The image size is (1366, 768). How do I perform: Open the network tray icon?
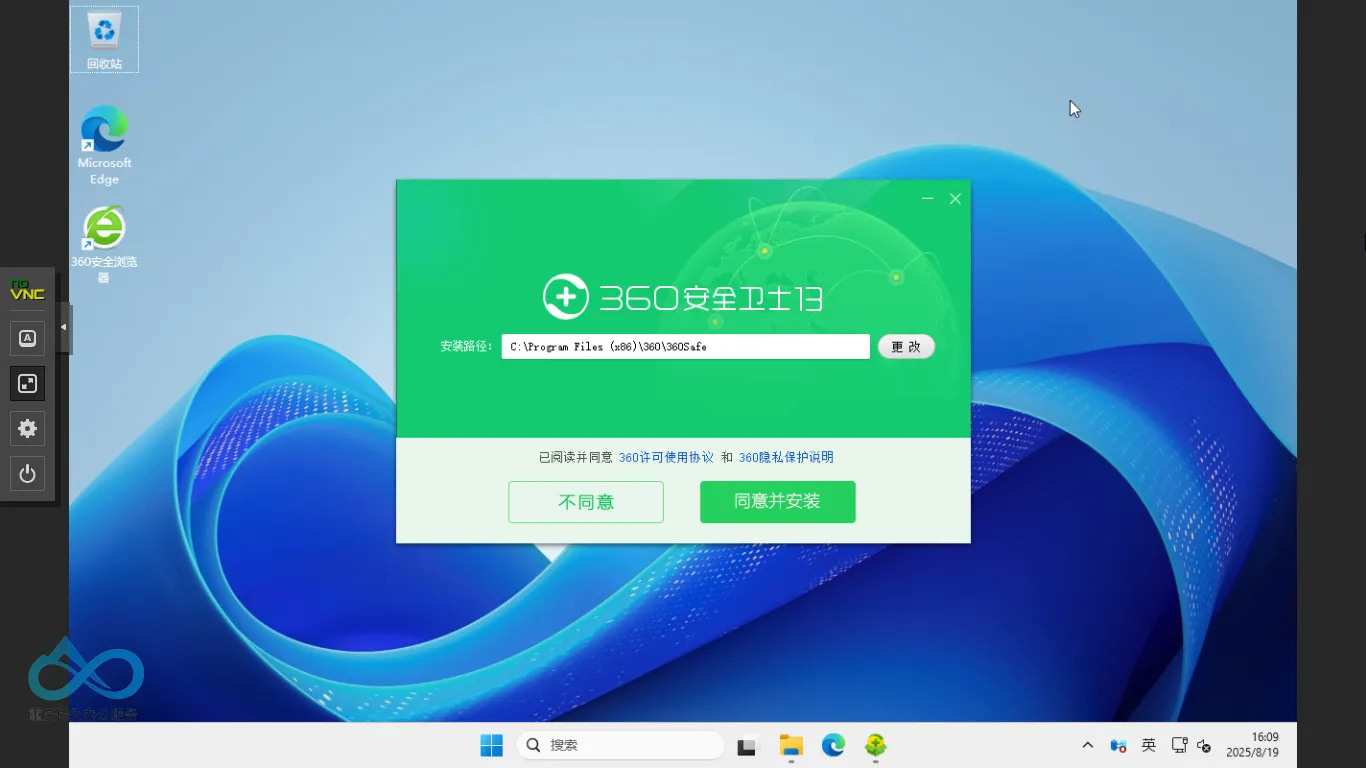tap(1180, 746)
